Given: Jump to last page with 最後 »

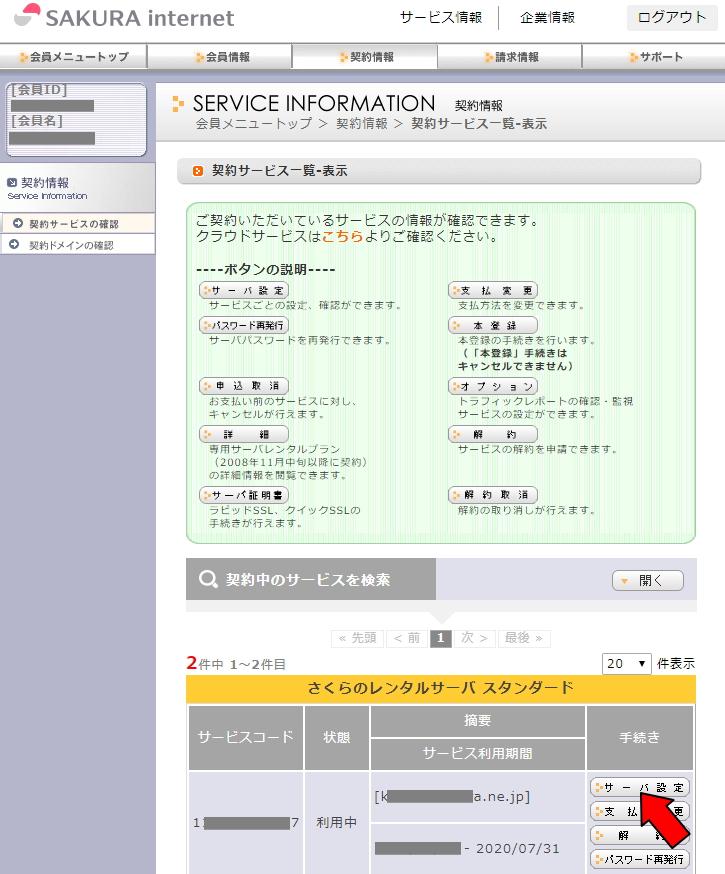Looking at the screenshot, I should 524,638.
